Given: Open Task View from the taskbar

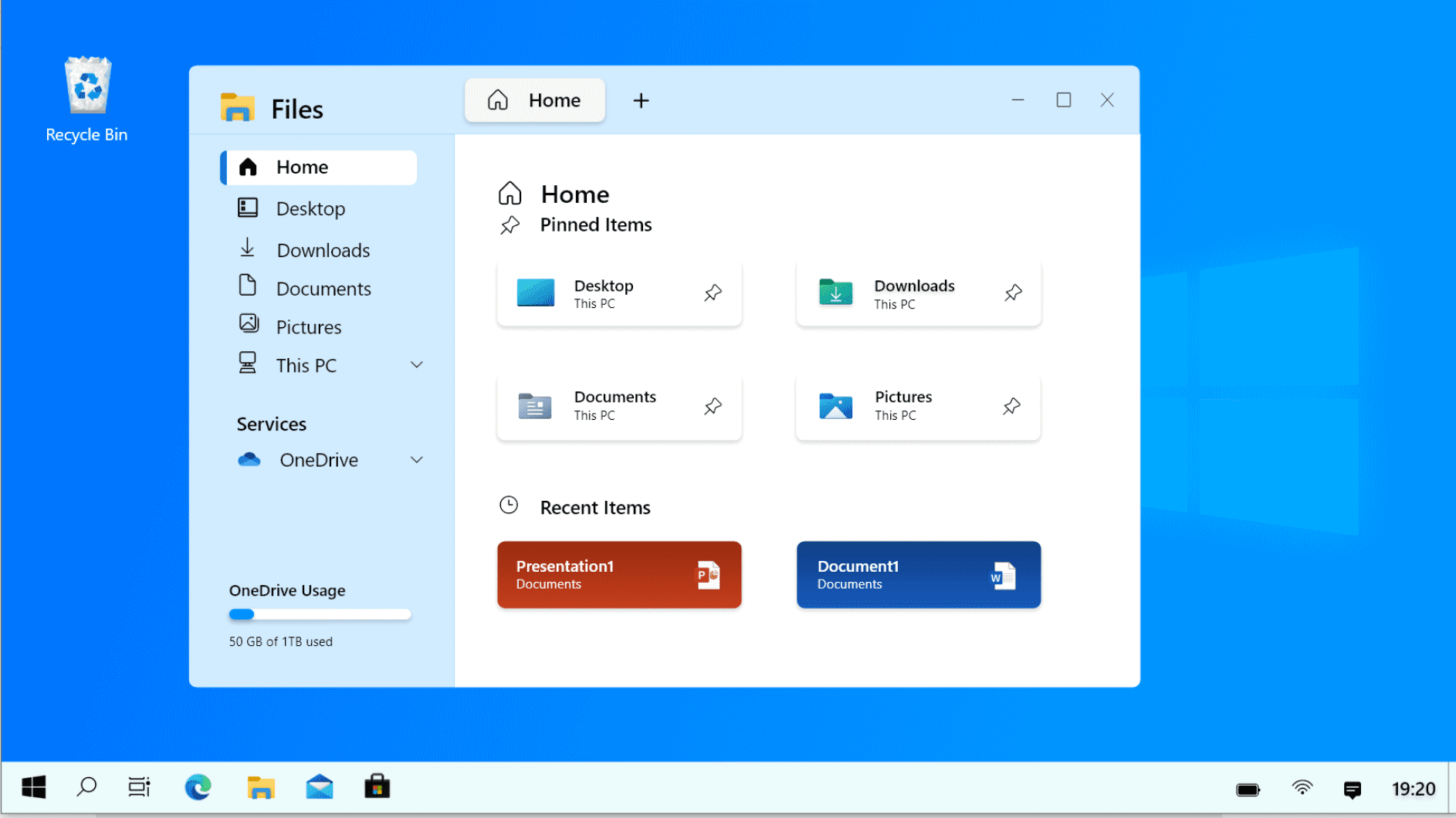Looking at the screenshot, I should (139, 787).
